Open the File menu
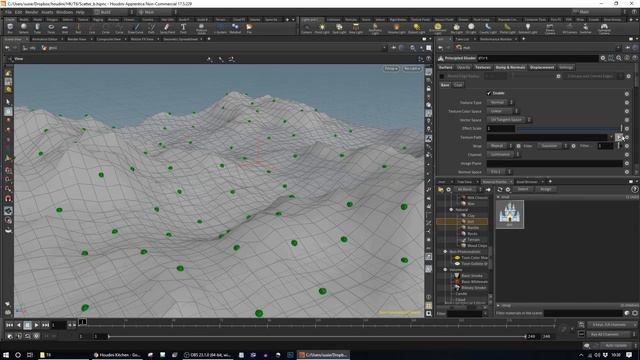This screenshot has width=640, height=360. click(8, 12)
